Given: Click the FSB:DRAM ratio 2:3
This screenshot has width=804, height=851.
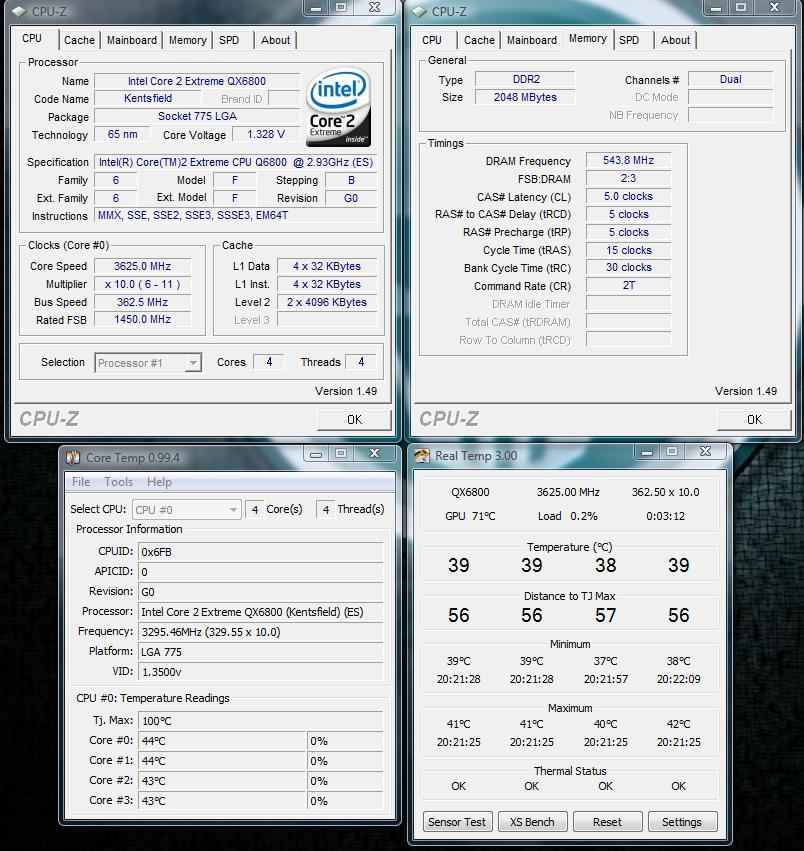Looking at the screenshot, I should (628, 179).
